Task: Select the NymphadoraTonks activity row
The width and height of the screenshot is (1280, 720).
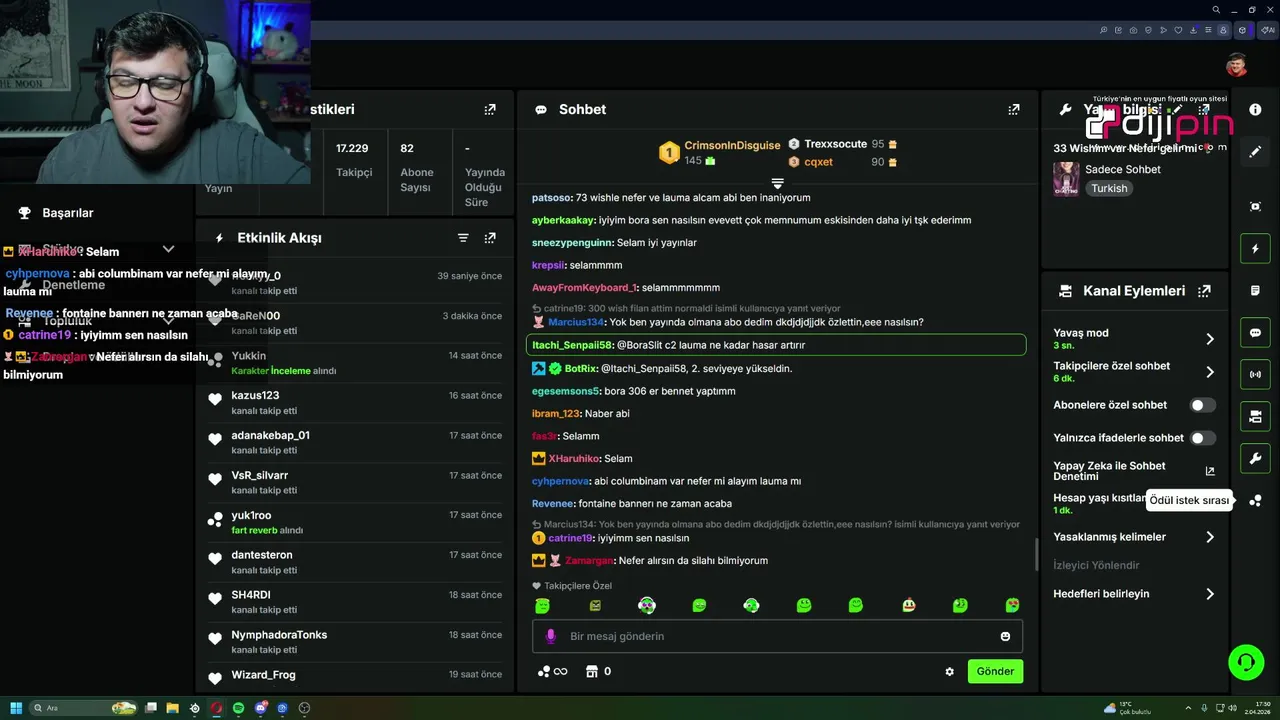Action: pyautogui.click(x=355, y=642)
